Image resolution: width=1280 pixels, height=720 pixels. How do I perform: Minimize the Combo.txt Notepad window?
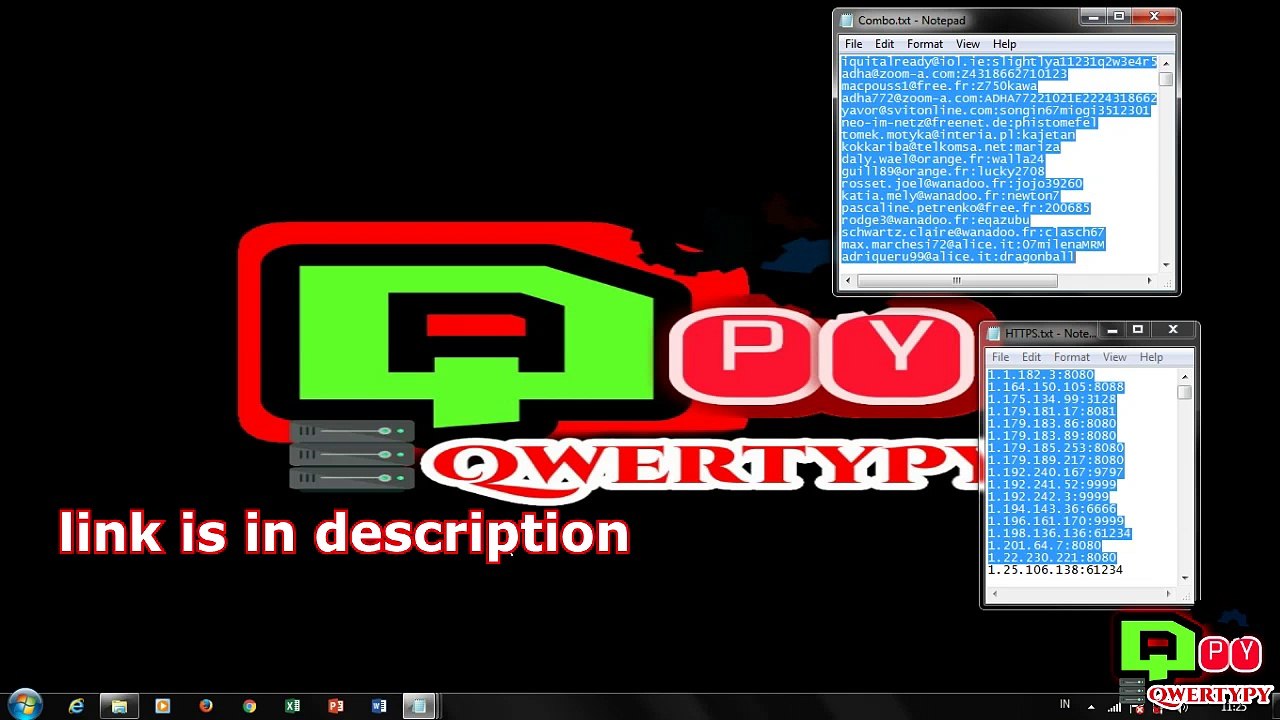(x=1094, y=17)
